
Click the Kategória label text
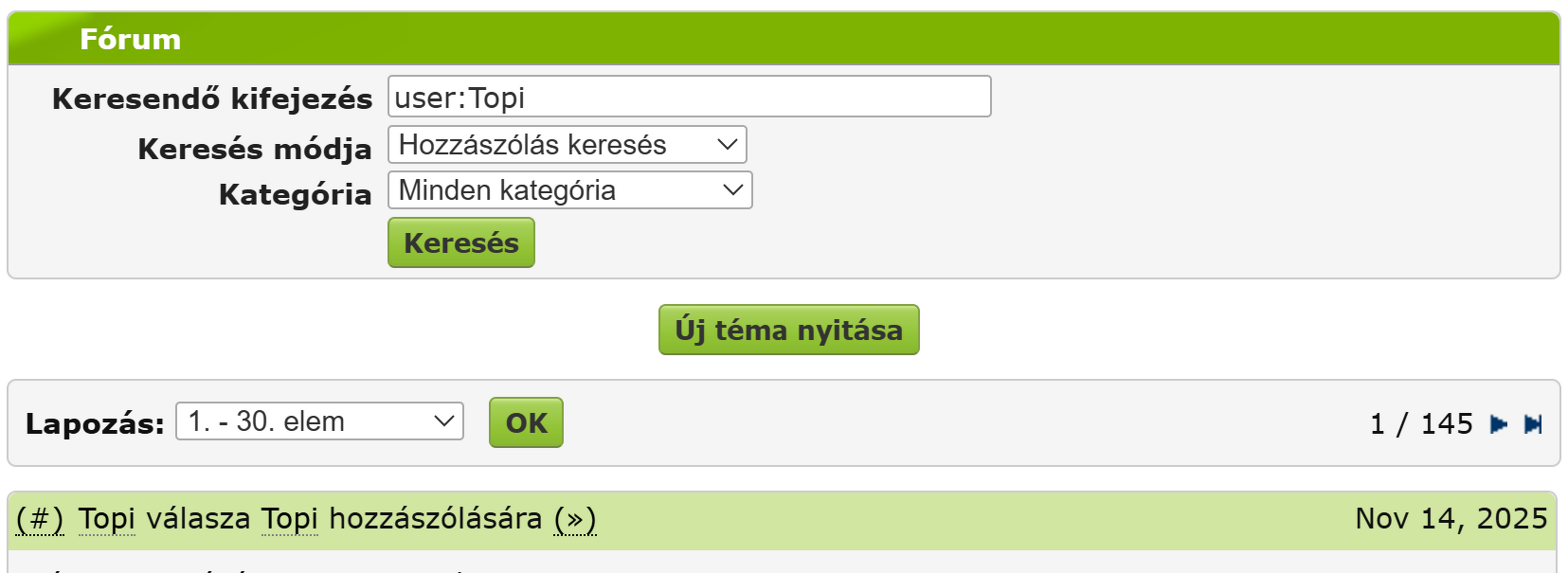295,194
